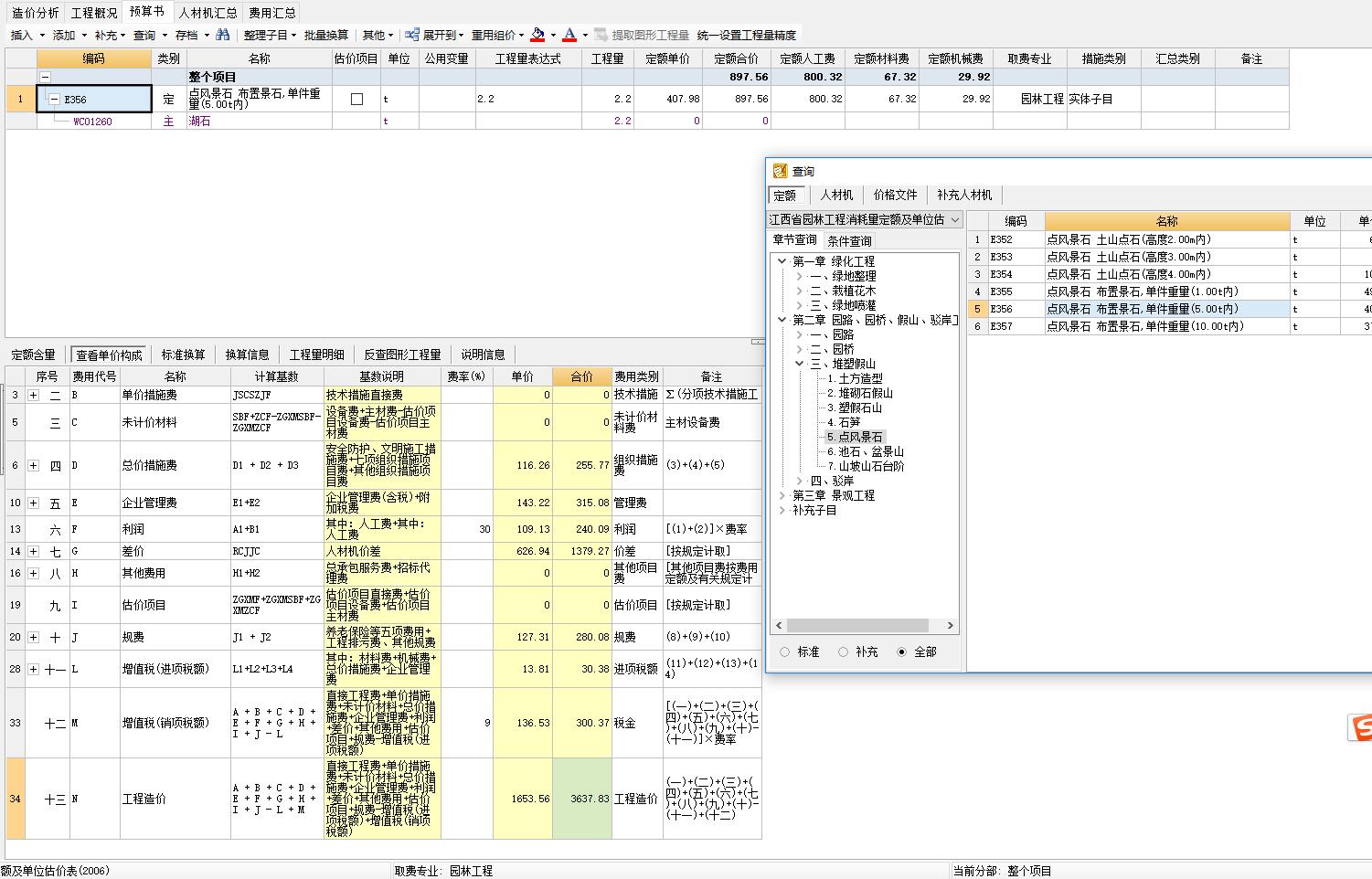Click the 批量换算 button
This screenshot has width=1372, height=879.
pos(326,35)
